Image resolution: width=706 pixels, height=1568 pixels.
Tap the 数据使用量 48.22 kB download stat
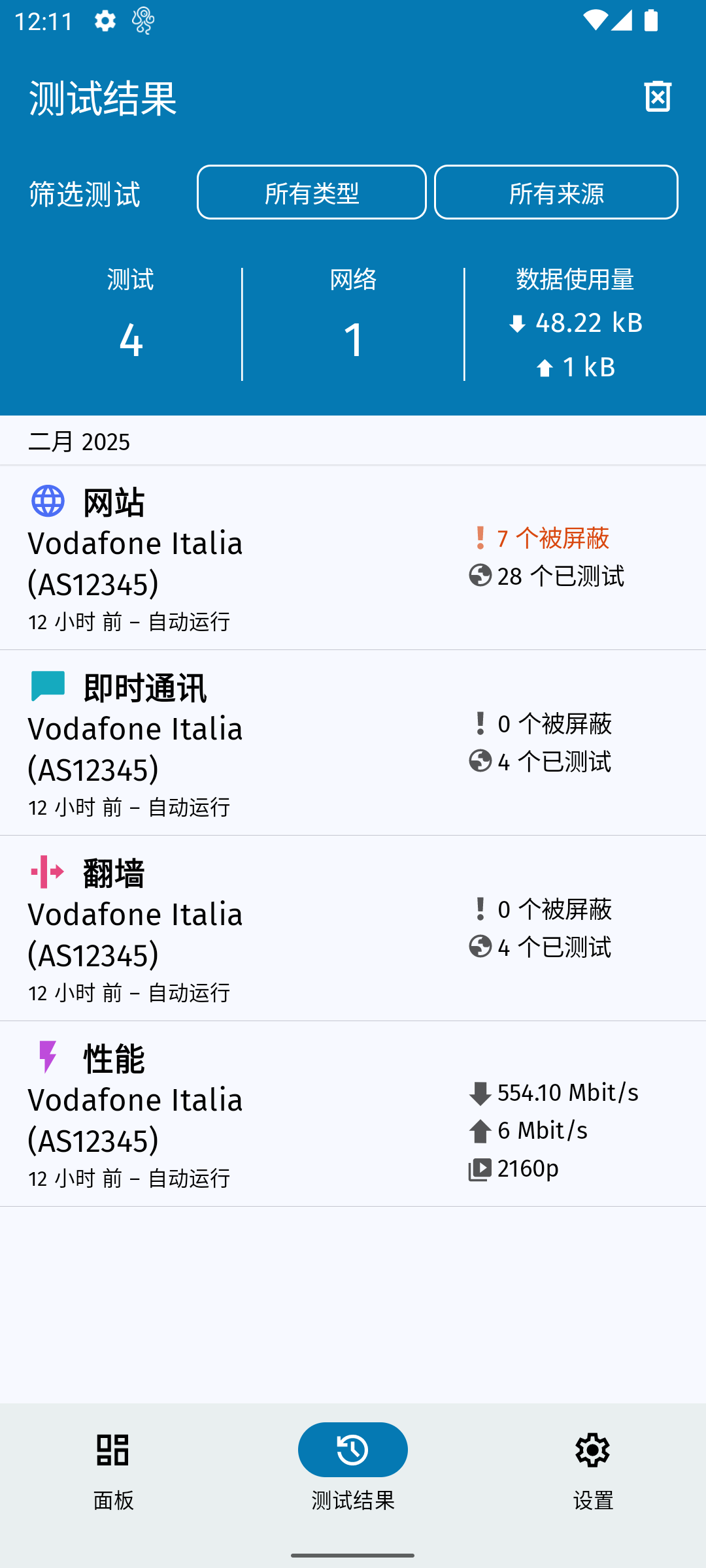coord(575,323)
